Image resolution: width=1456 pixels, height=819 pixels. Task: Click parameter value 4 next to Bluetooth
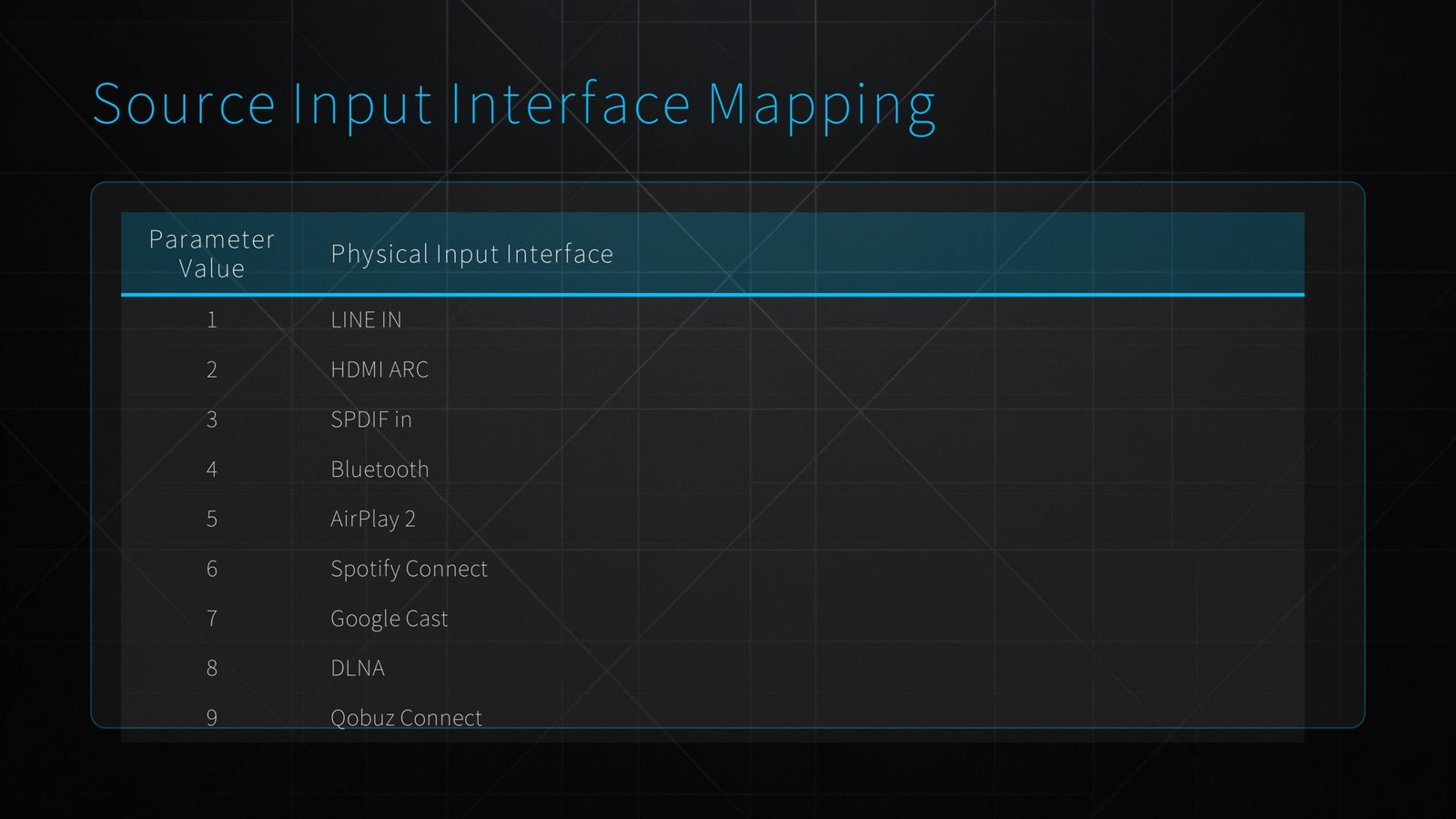[211, 469]
